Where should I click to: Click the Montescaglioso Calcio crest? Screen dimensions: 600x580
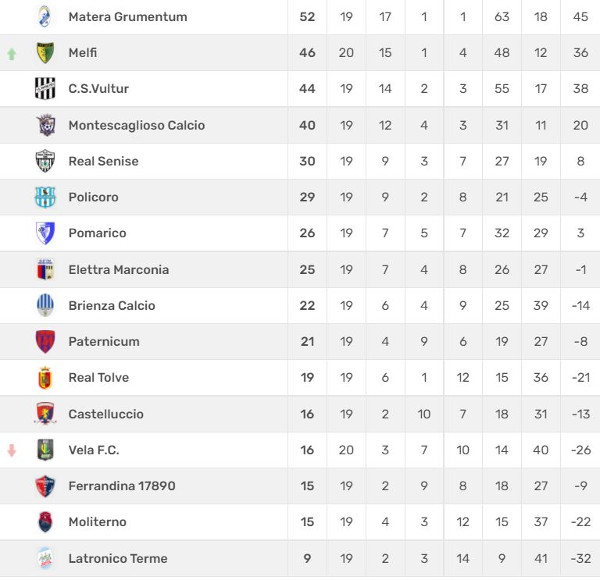45,125
